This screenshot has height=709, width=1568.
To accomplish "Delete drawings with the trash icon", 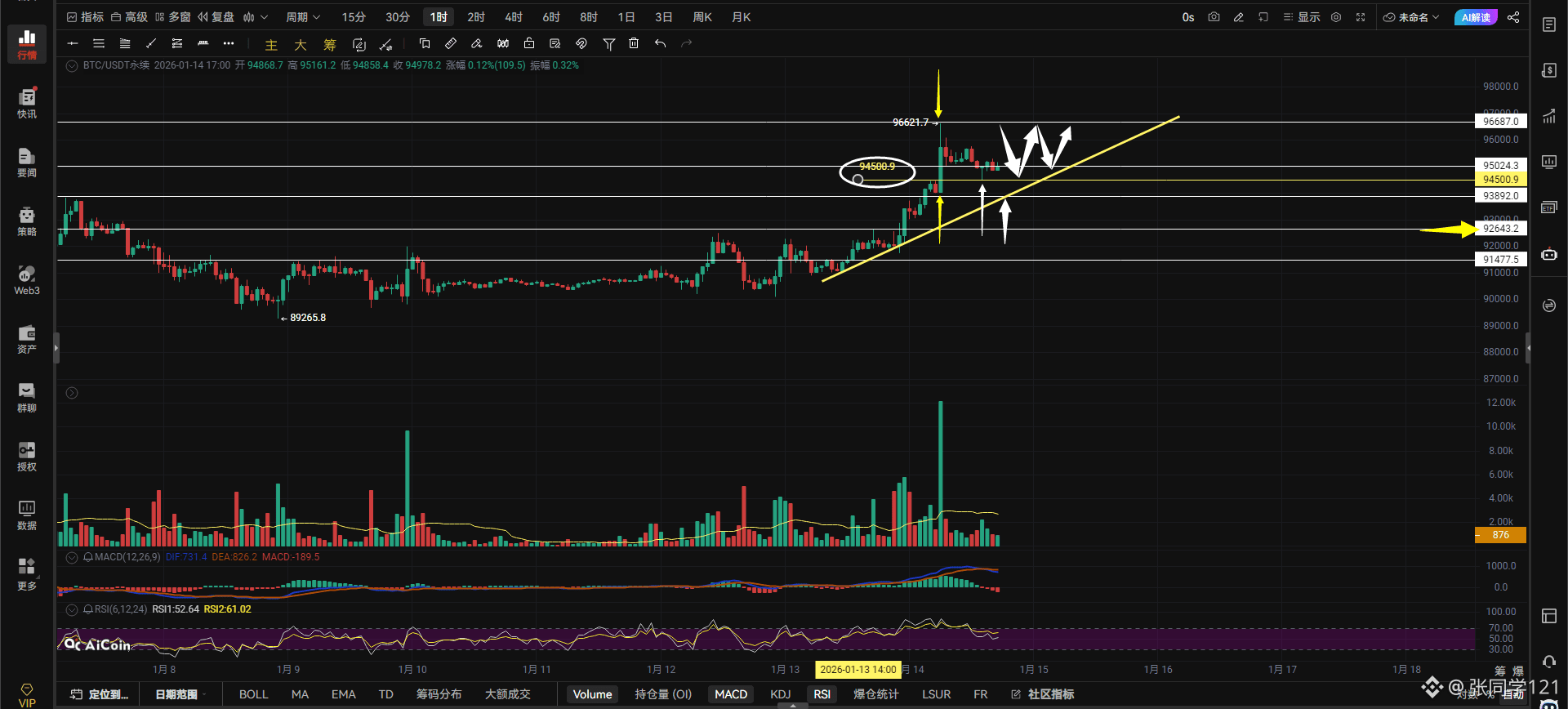I will 634,43.
